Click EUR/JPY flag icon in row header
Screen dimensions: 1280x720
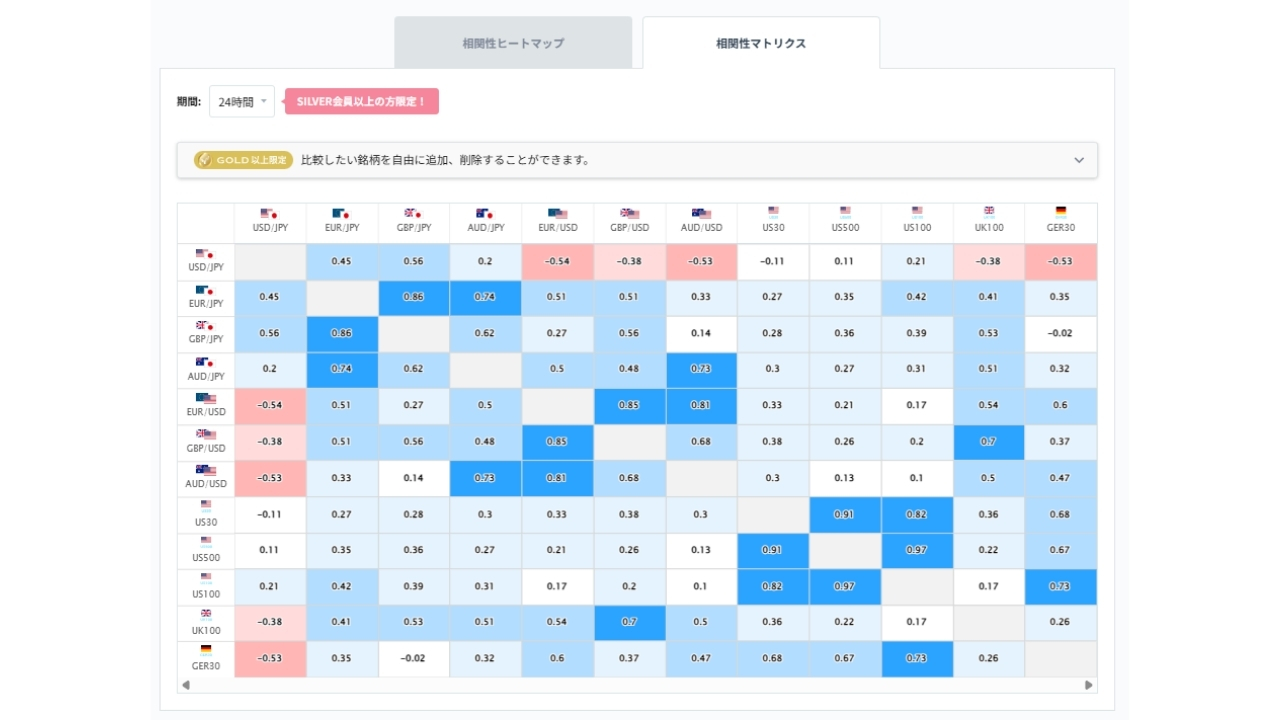206,290
